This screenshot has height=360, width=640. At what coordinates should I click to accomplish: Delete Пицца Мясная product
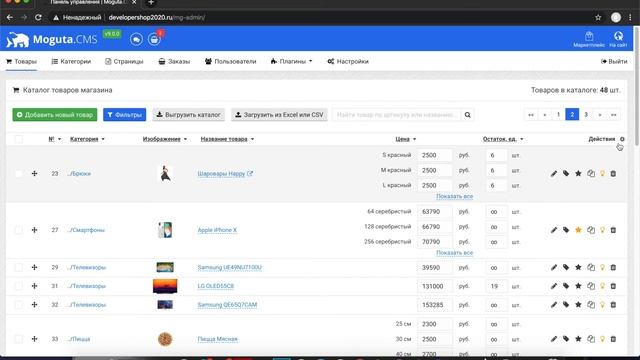(x=613, y=339)
